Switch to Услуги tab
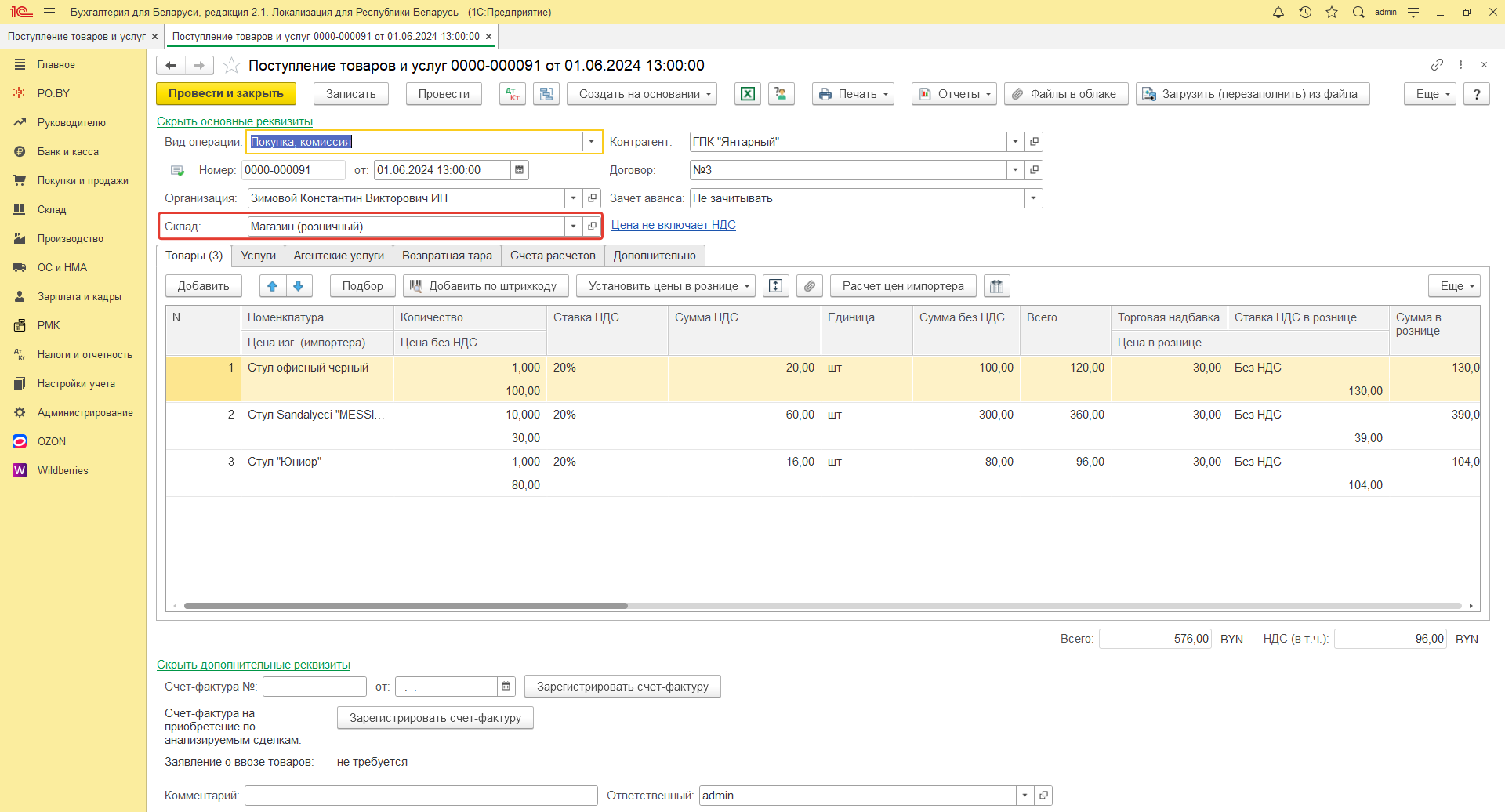The height and width of the screenshot is (812, 1505). [259, 256]
